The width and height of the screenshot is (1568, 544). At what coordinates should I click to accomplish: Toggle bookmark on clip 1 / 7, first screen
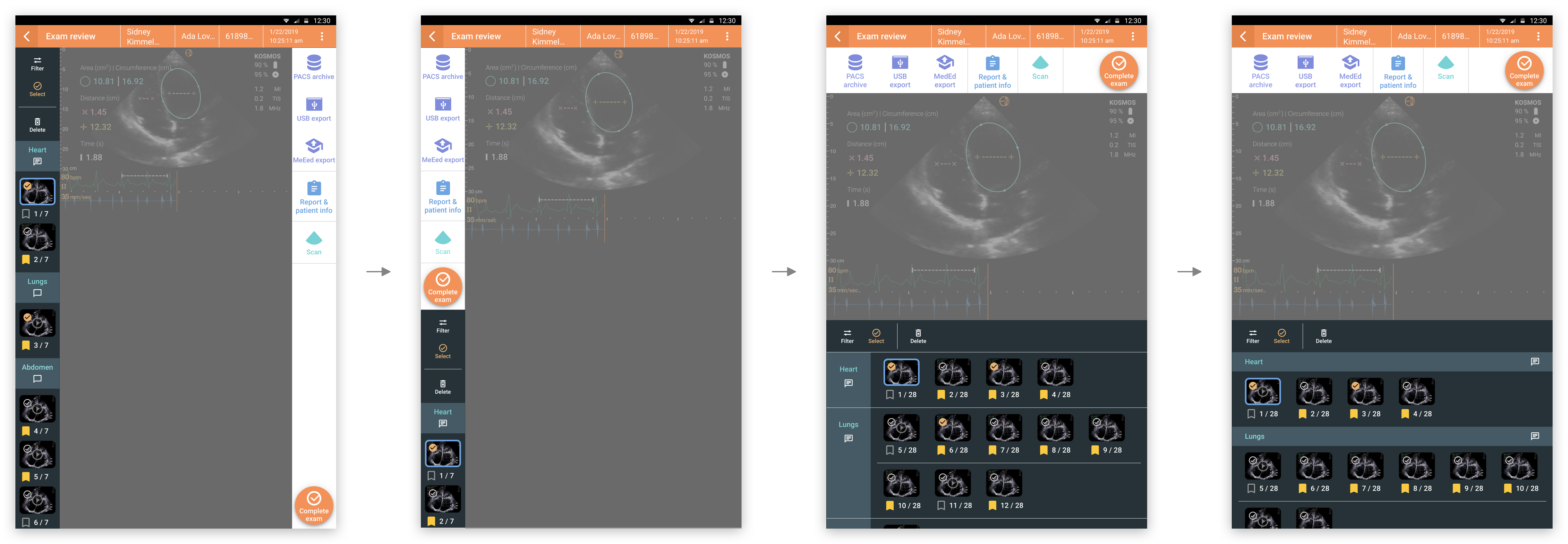coord(26,214)
